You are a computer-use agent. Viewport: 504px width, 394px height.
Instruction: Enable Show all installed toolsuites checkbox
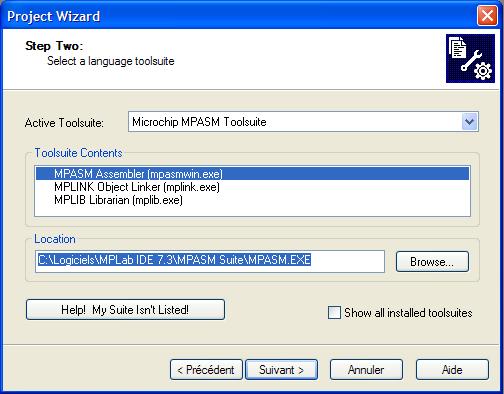tap(334, 313)
